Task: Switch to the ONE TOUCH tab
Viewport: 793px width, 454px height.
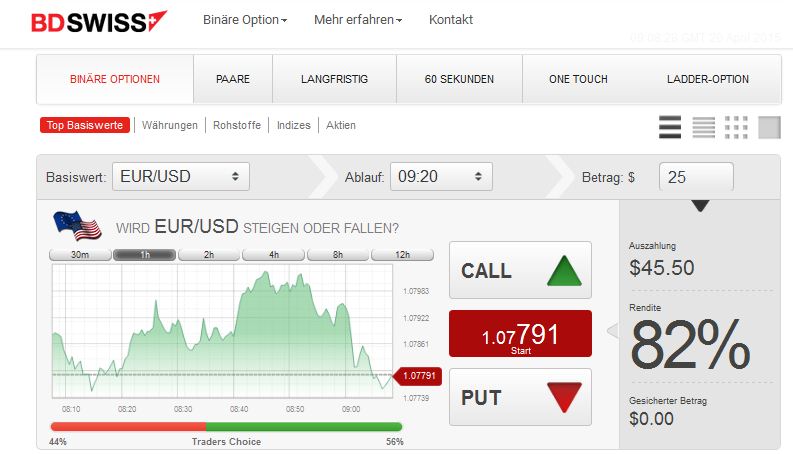Action: point(578,79)
